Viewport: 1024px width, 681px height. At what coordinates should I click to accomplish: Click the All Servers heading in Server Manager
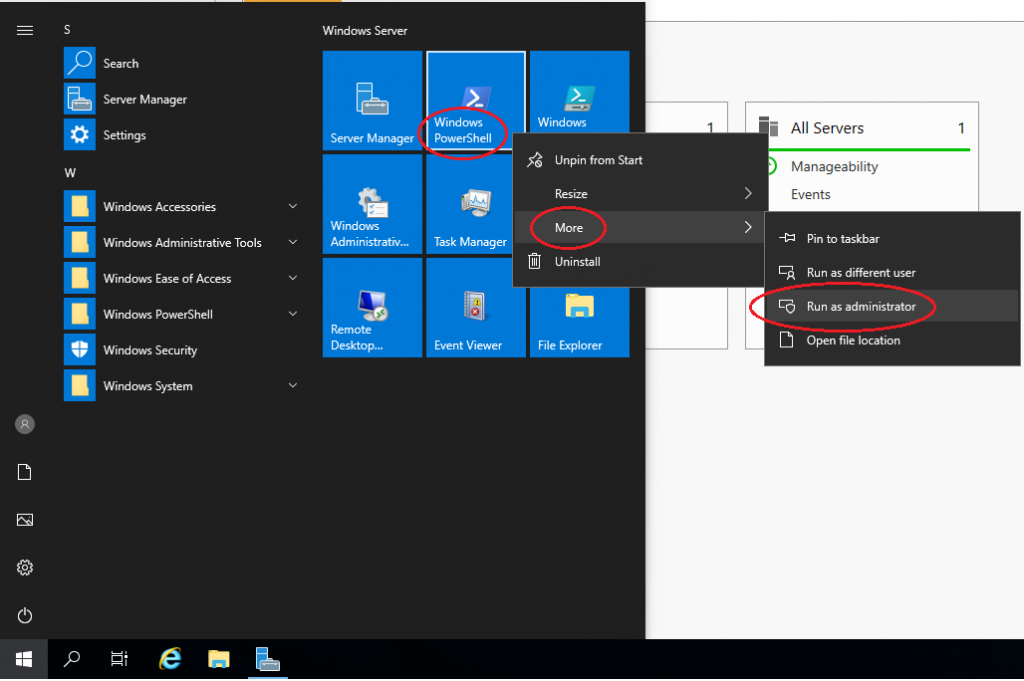click(827, 128)
